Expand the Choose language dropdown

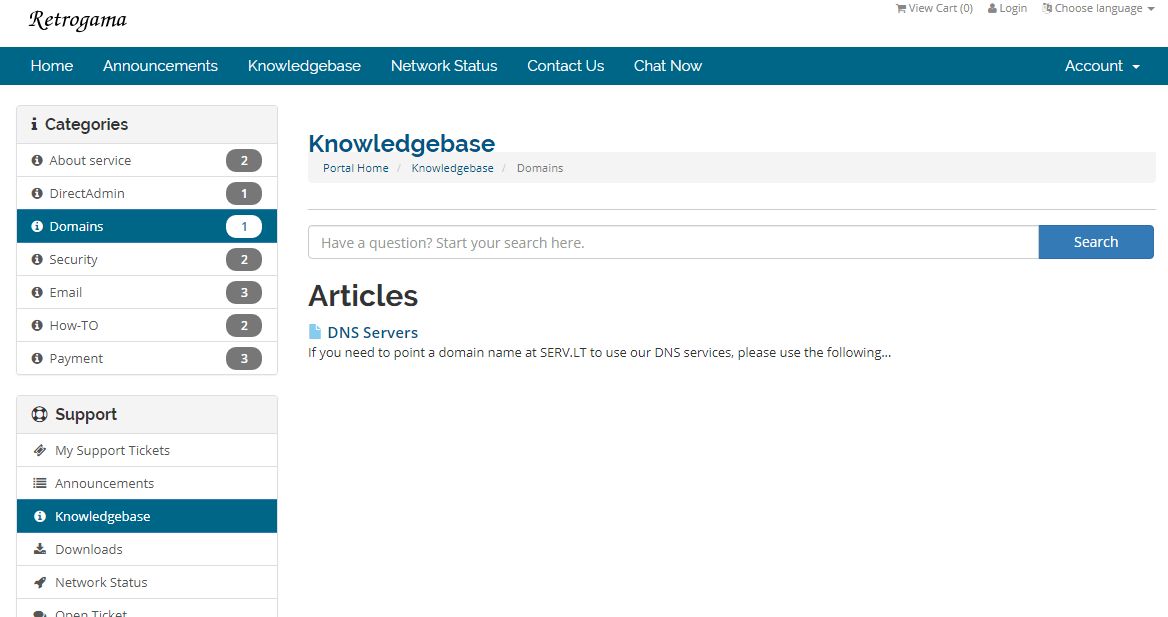coord(1098,8)
